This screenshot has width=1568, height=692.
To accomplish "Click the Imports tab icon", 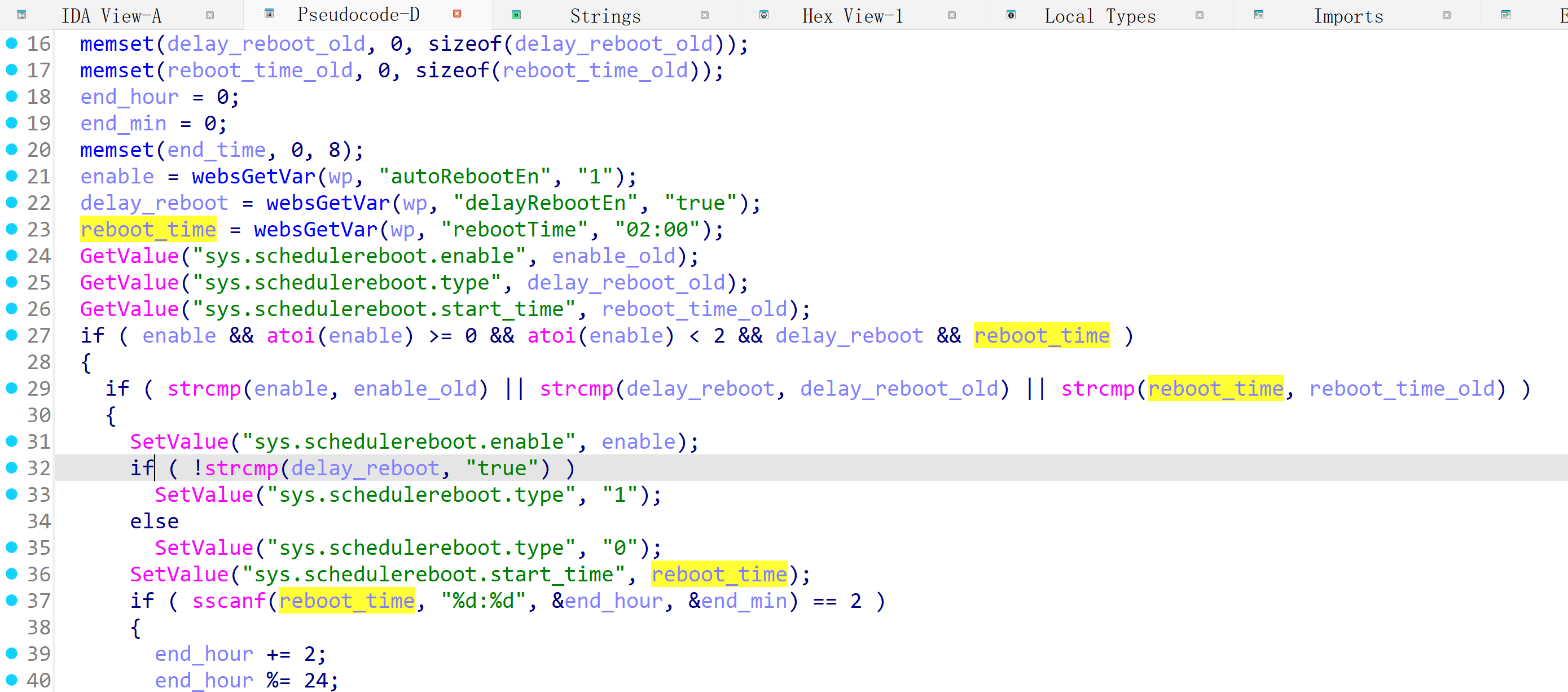I will point(1259,15).
